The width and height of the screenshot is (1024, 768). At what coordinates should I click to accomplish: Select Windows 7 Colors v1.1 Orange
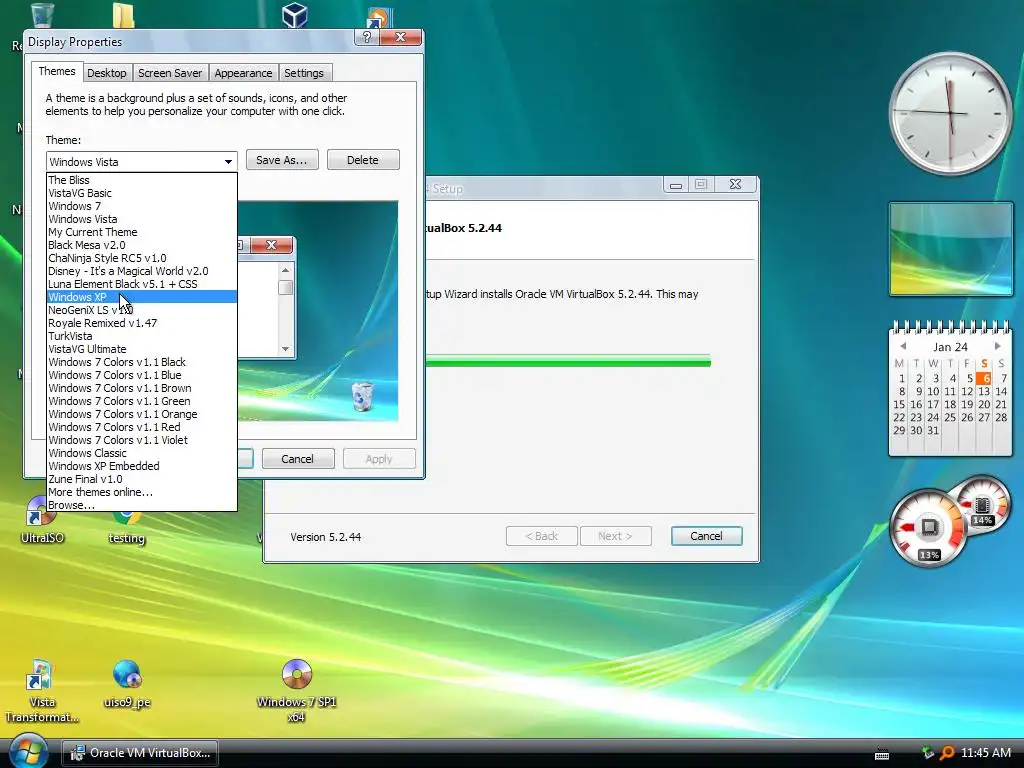coord(142,414)
